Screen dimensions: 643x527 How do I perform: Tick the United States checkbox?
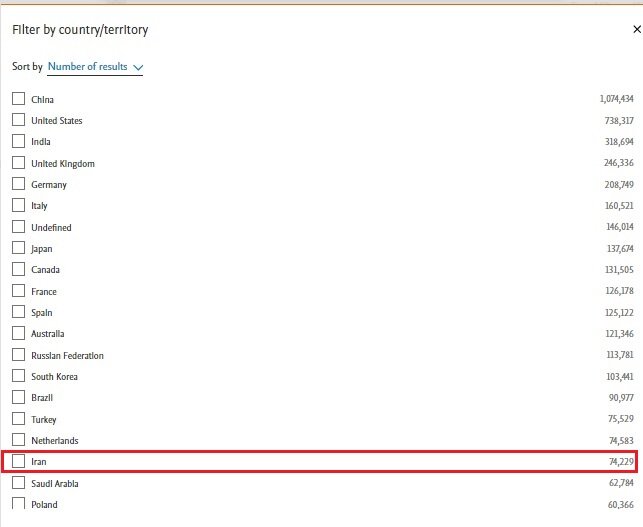18,120
